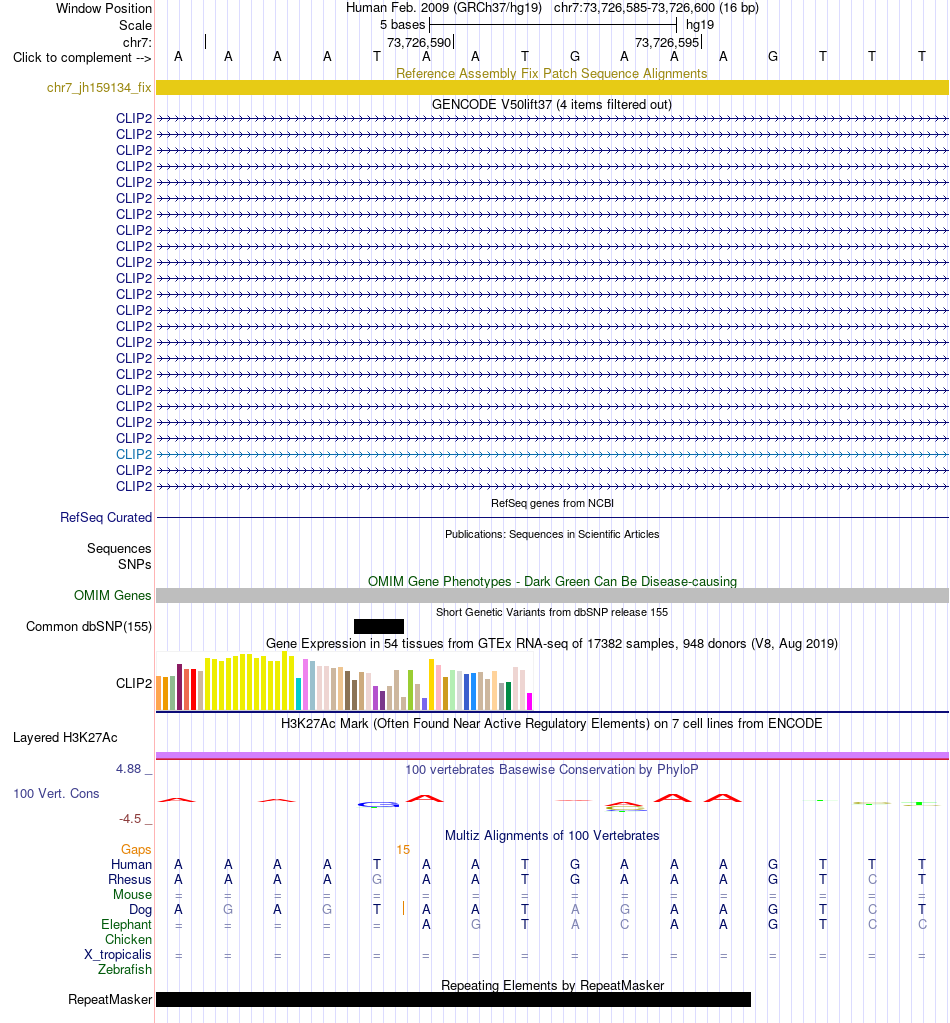Click the Mouse species label
The image size is (950, 1023).
pos(132,894)
